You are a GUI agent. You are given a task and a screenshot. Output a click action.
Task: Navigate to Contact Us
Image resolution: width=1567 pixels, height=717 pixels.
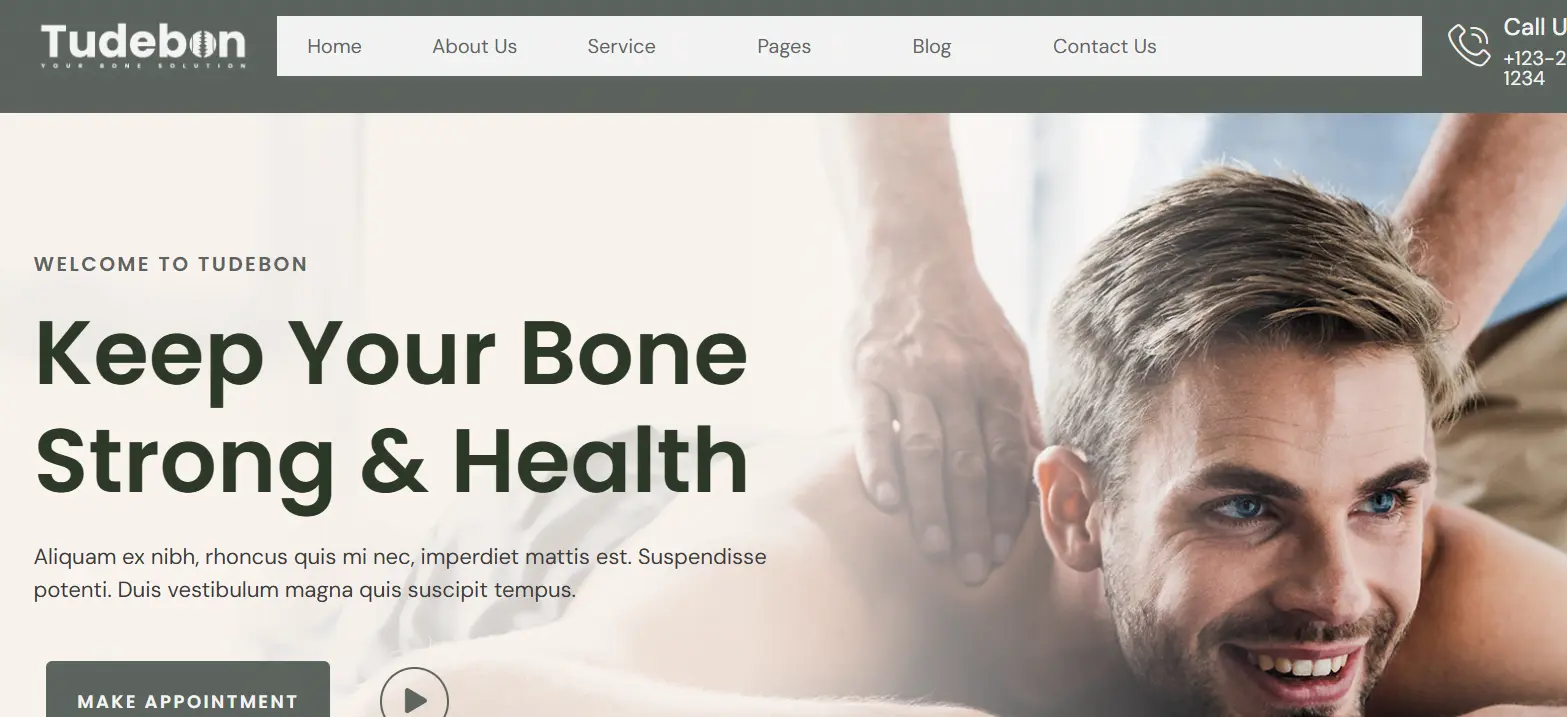[x=1104, y=46]
